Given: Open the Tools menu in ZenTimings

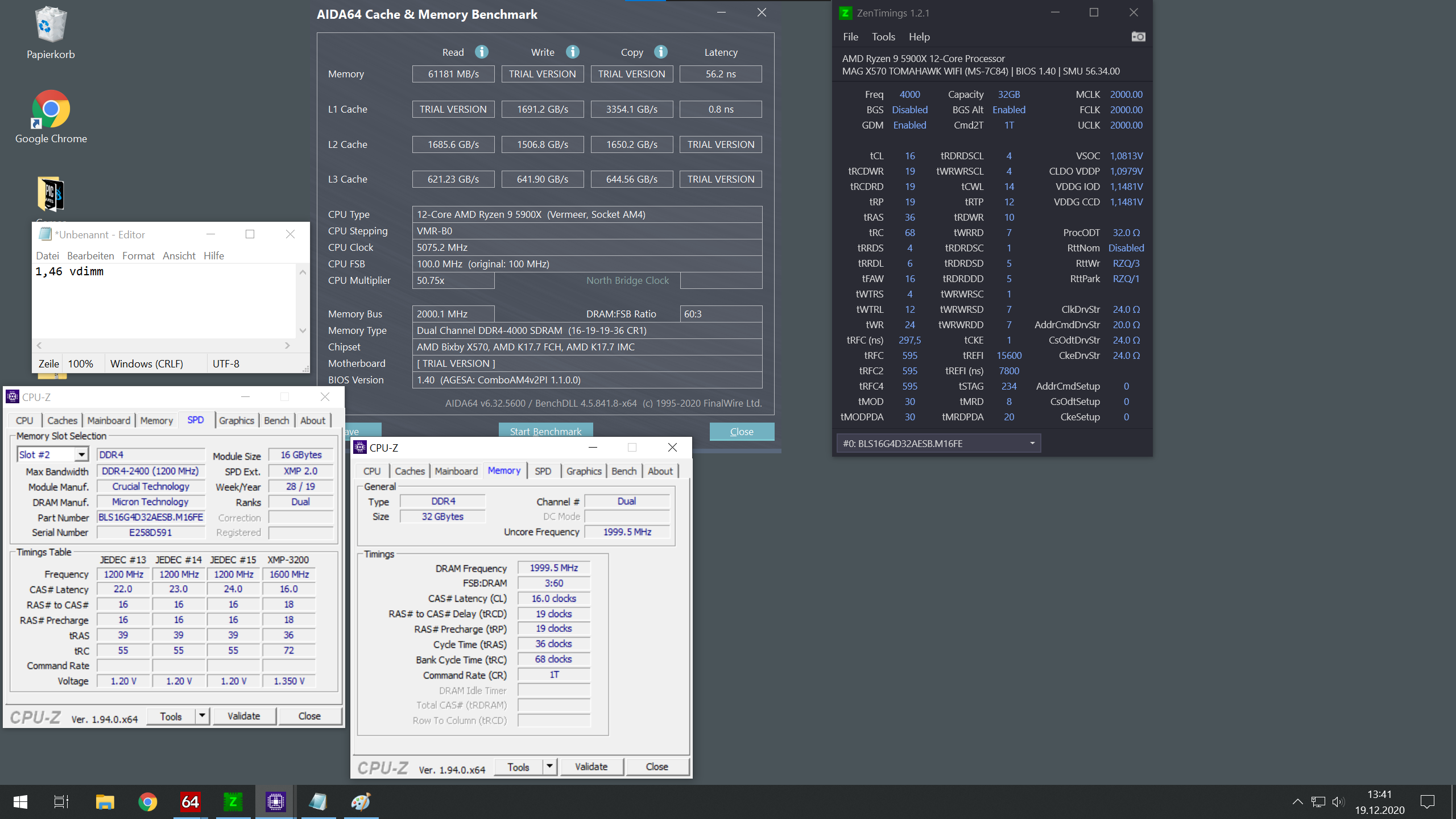Looking at the screenshot, I should coord(883,37).
